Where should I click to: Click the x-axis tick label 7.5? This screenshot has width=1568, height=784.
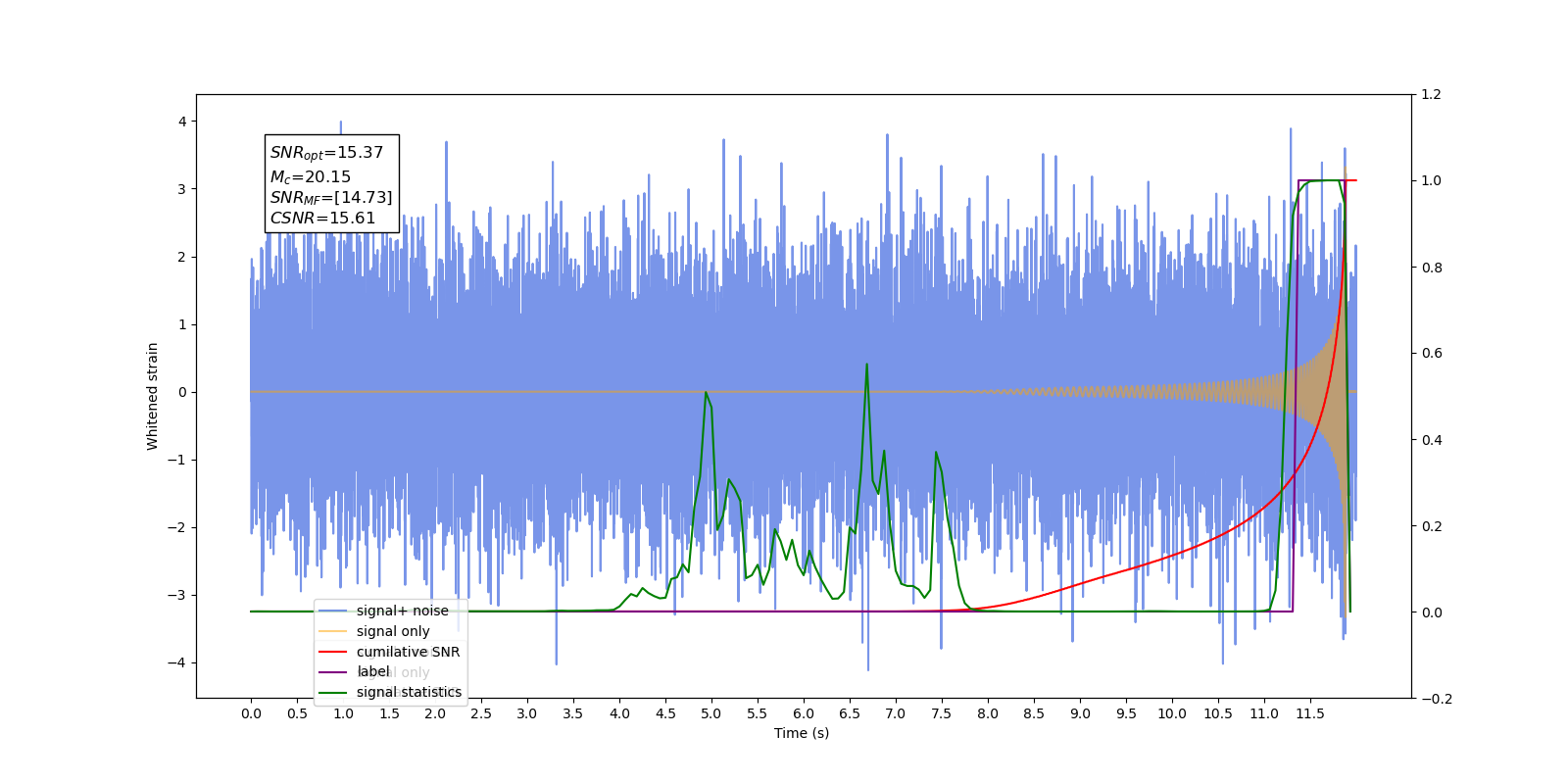coord(941,713)
